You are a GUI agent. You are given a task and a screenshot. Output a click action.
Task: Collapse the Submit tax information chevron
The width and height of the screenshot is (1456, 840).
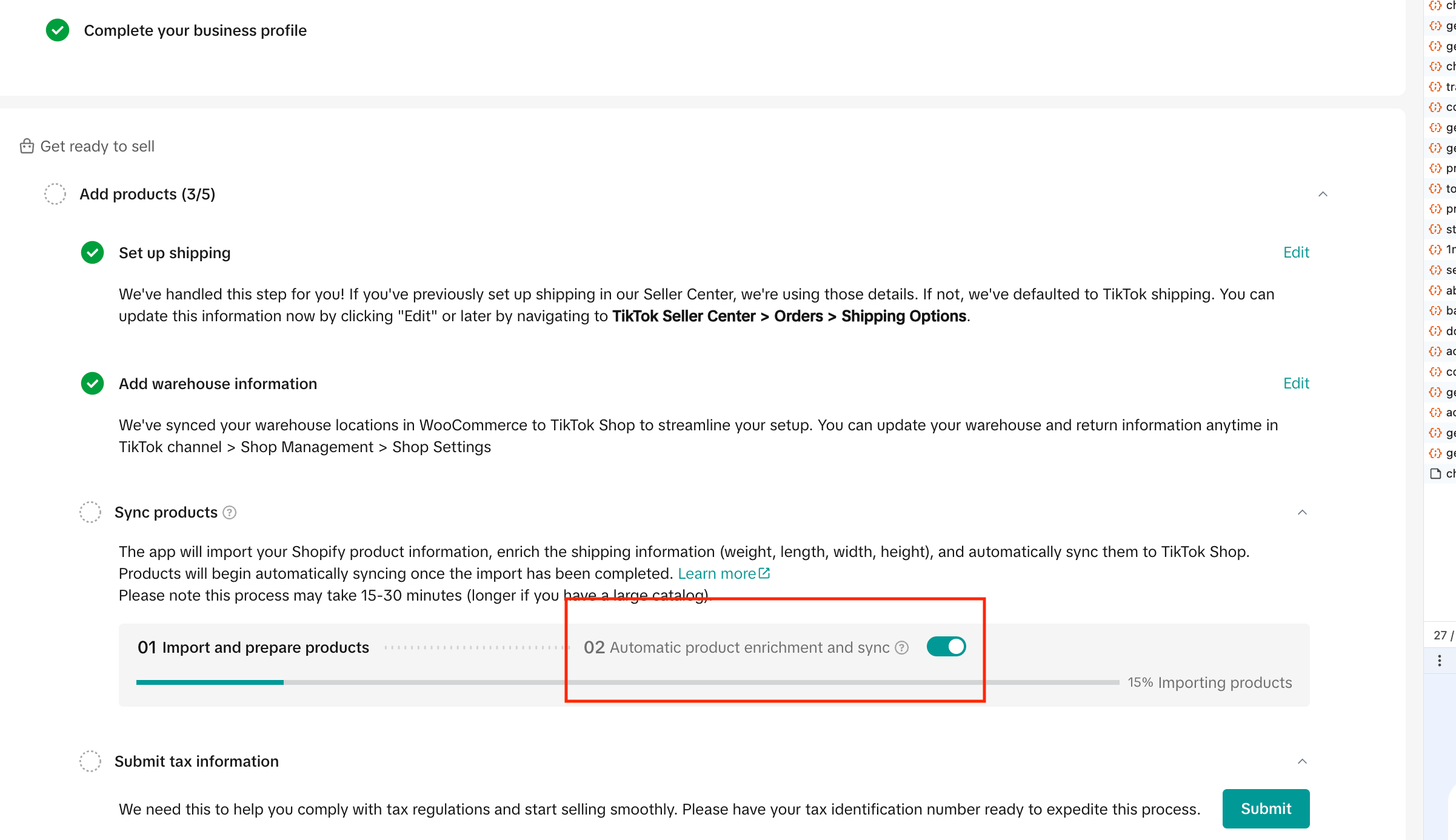pos(1302,761)
